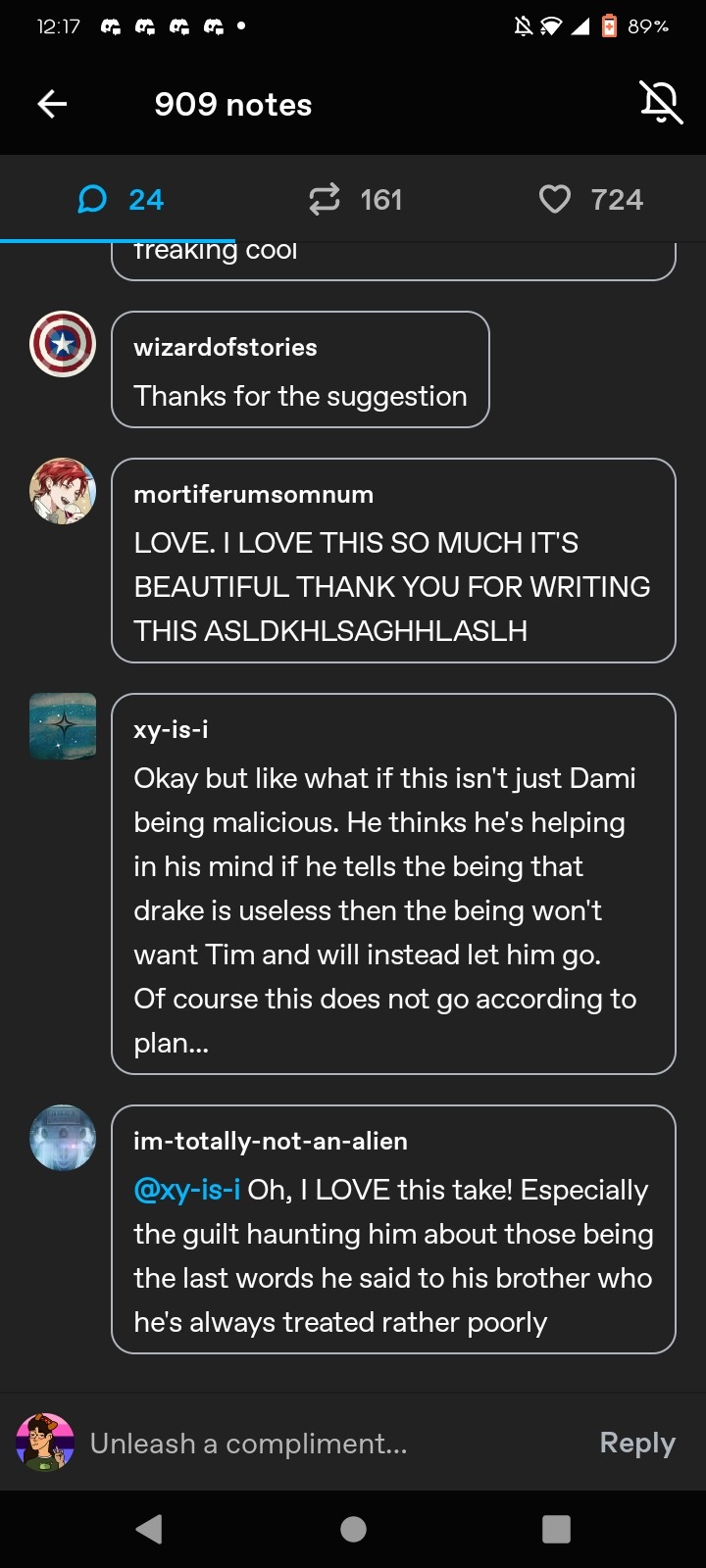Toggle the muted notifications bell in header

[661, 103]
